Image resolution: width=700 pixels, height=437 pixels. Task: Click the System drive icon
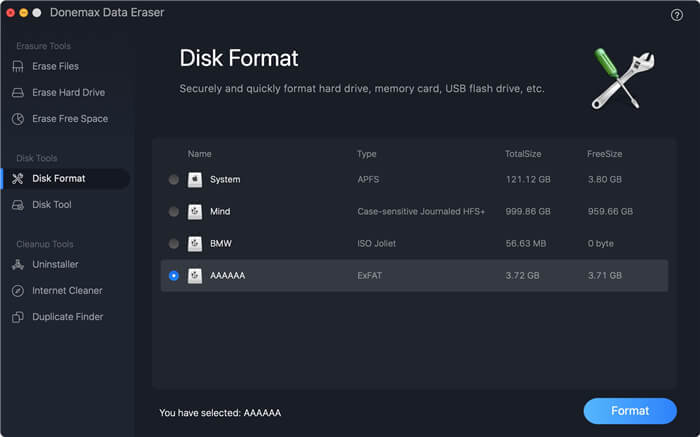(x=195, y=179)
